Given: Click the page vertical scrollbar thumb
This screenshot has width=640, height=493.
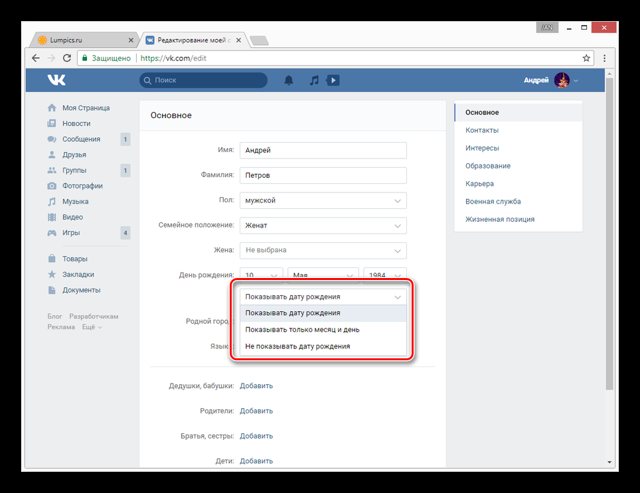Looking at the screenshot, I should (x=609, y=233).
